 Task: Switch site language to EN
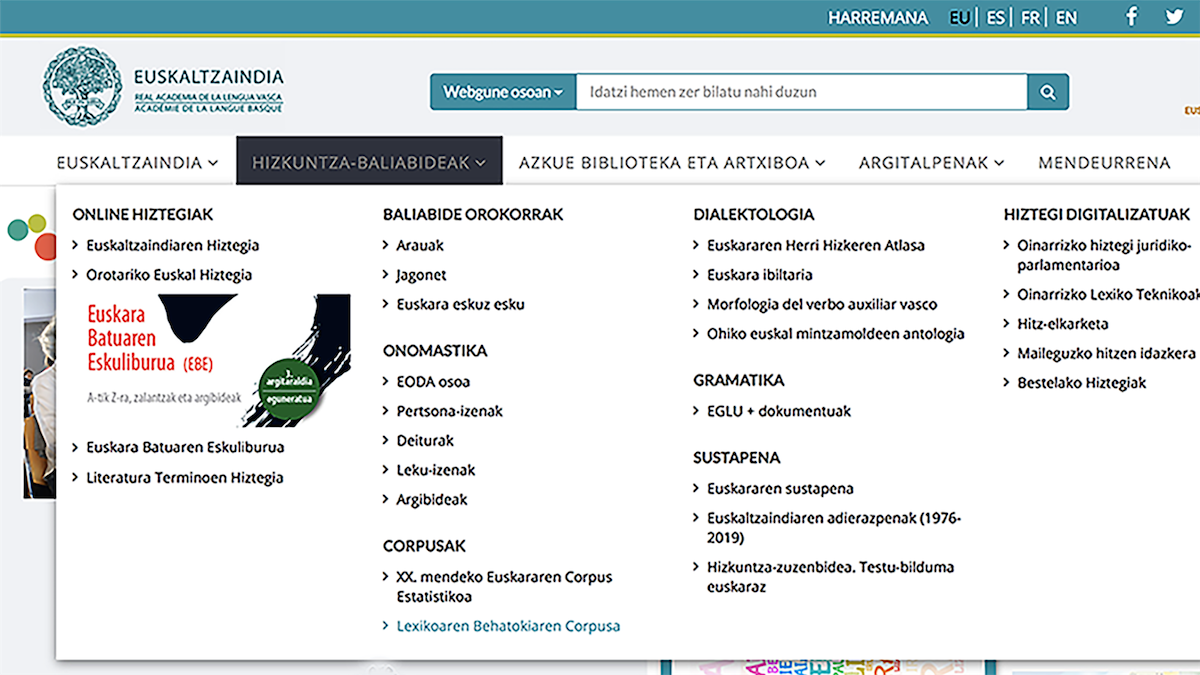click(1066, 18)
